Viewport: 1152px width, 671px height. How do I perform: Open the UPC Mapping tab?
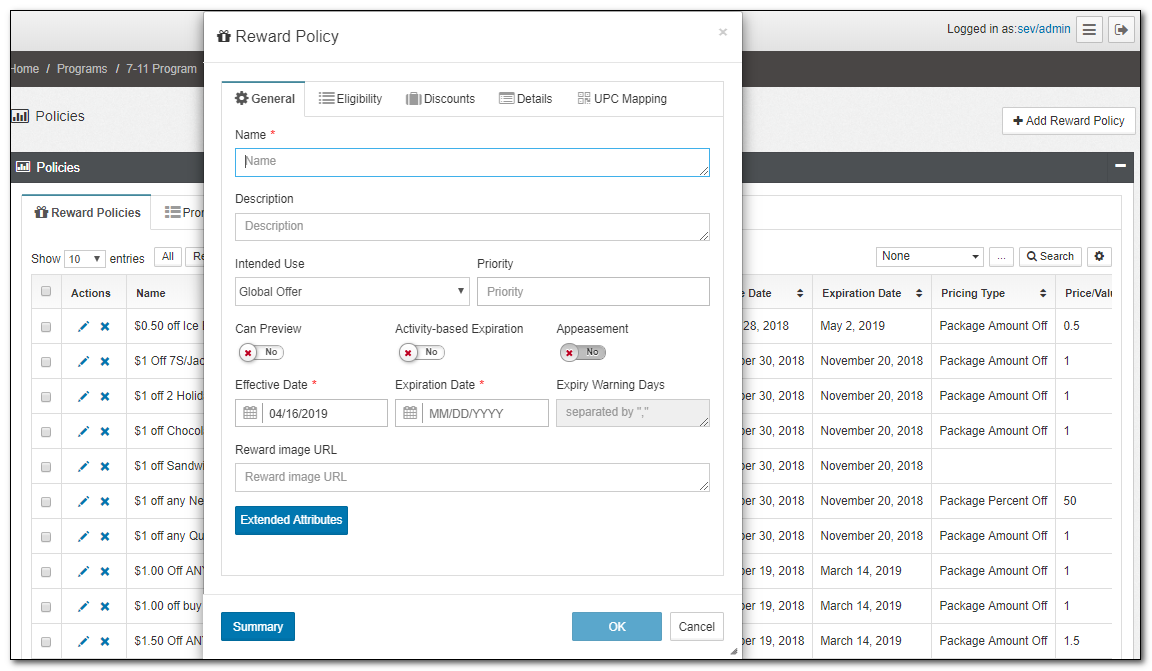coord(622,99)
